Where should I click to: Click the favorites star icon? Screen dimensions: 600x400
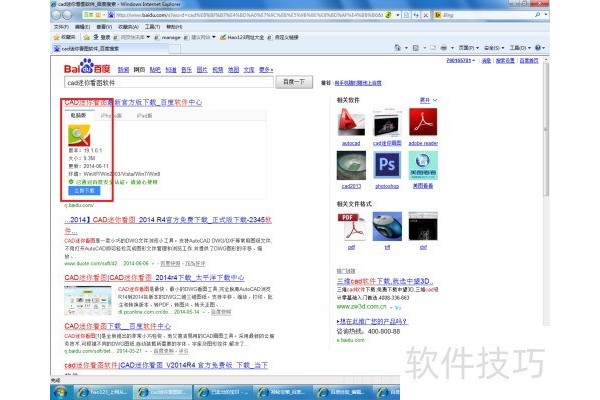coord(57,37)
